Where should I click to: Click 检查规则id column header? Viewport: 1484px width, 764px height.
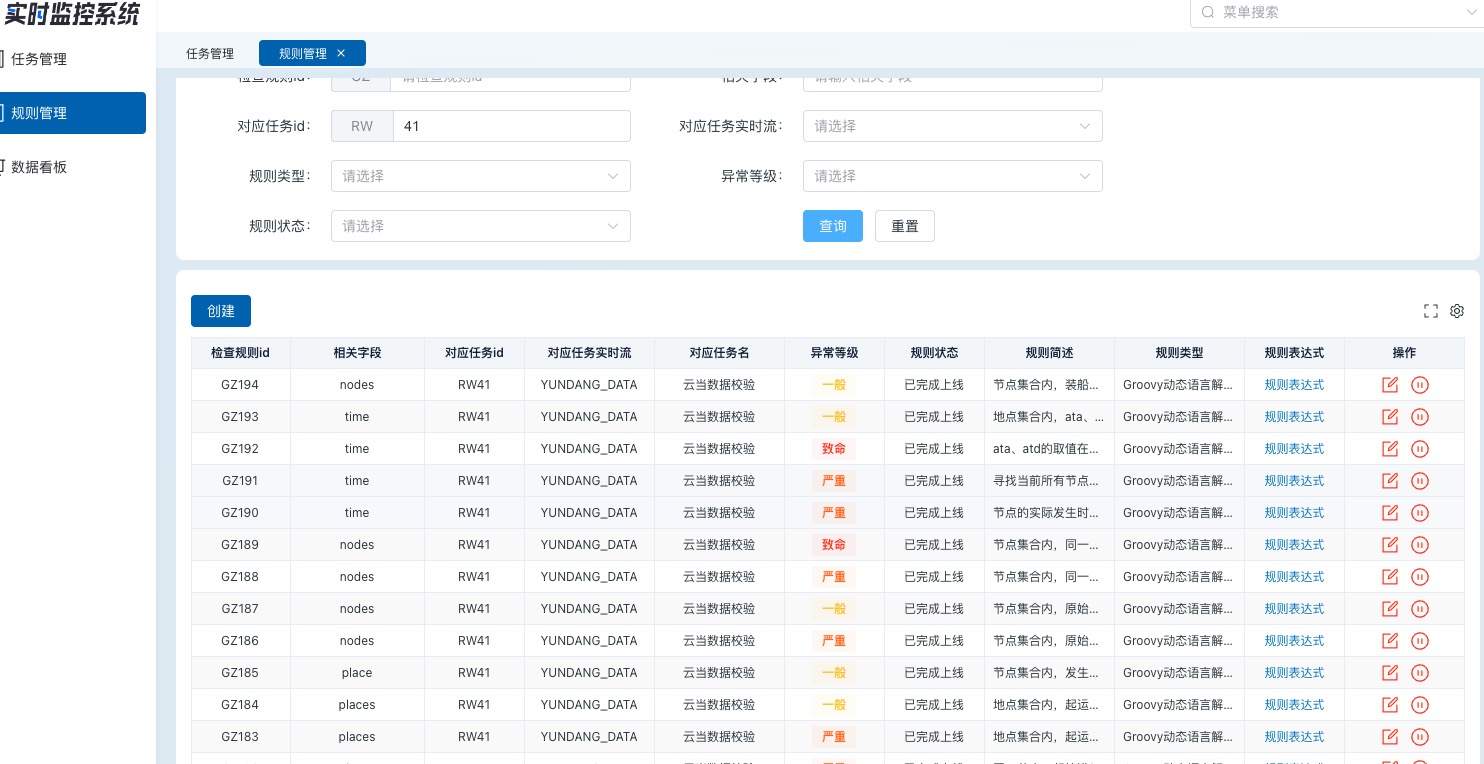[x=240, y=353]
